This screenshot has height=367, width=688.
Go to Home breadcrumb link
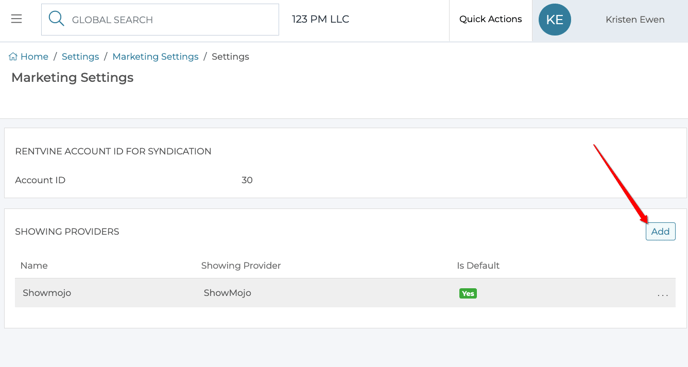click(34, 57)
